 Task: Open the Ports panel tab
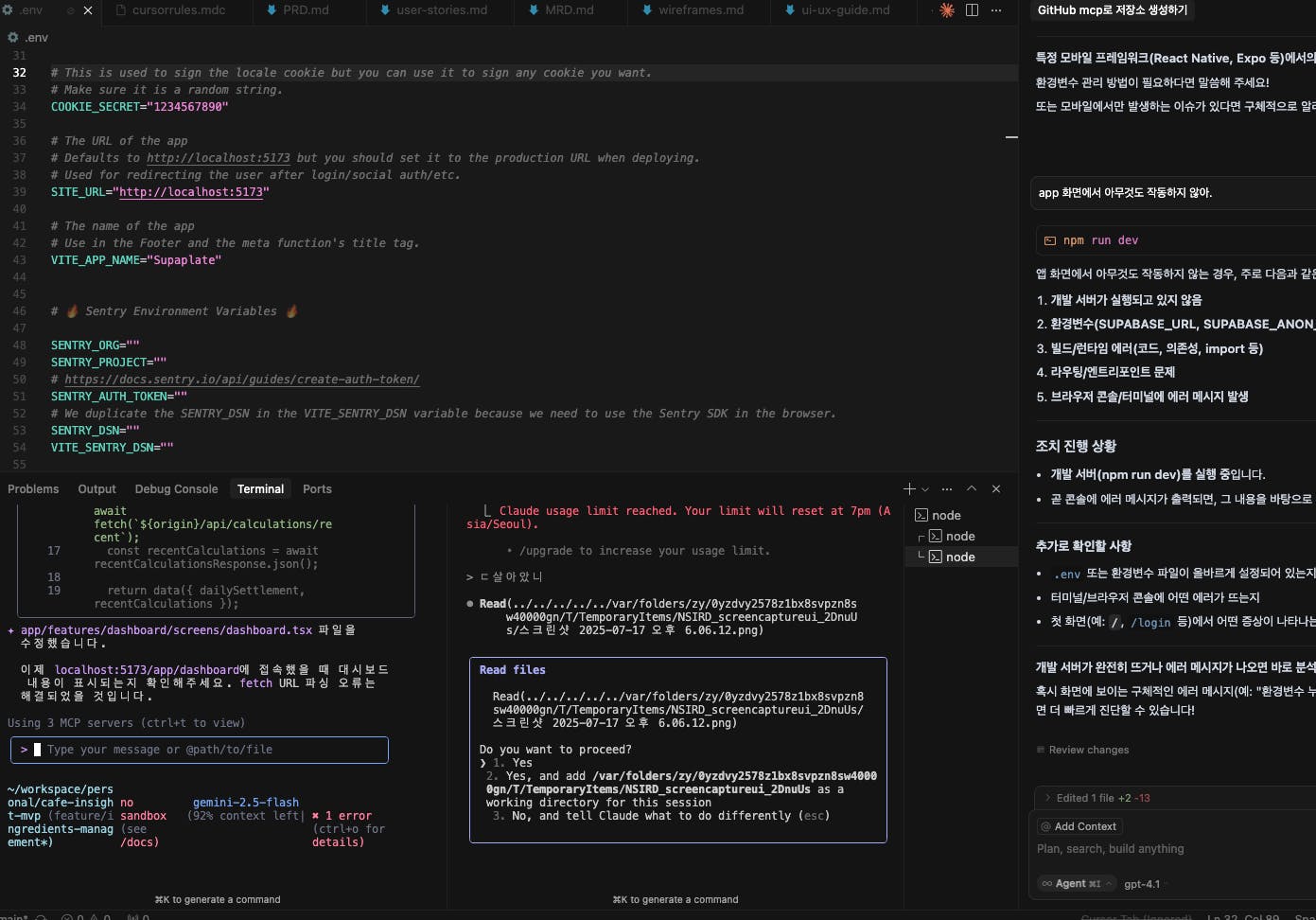317,489
